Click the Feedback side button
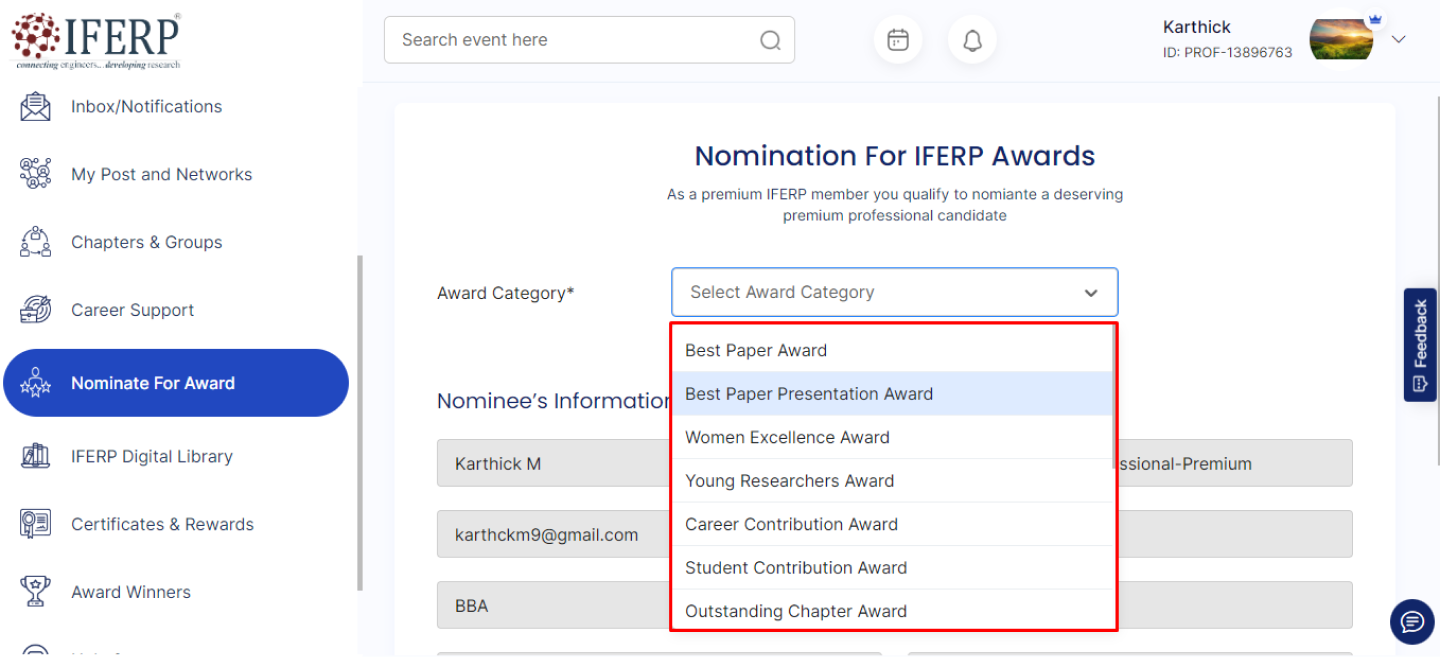This screenshot has width=1440, height=657. [1420, 345]
